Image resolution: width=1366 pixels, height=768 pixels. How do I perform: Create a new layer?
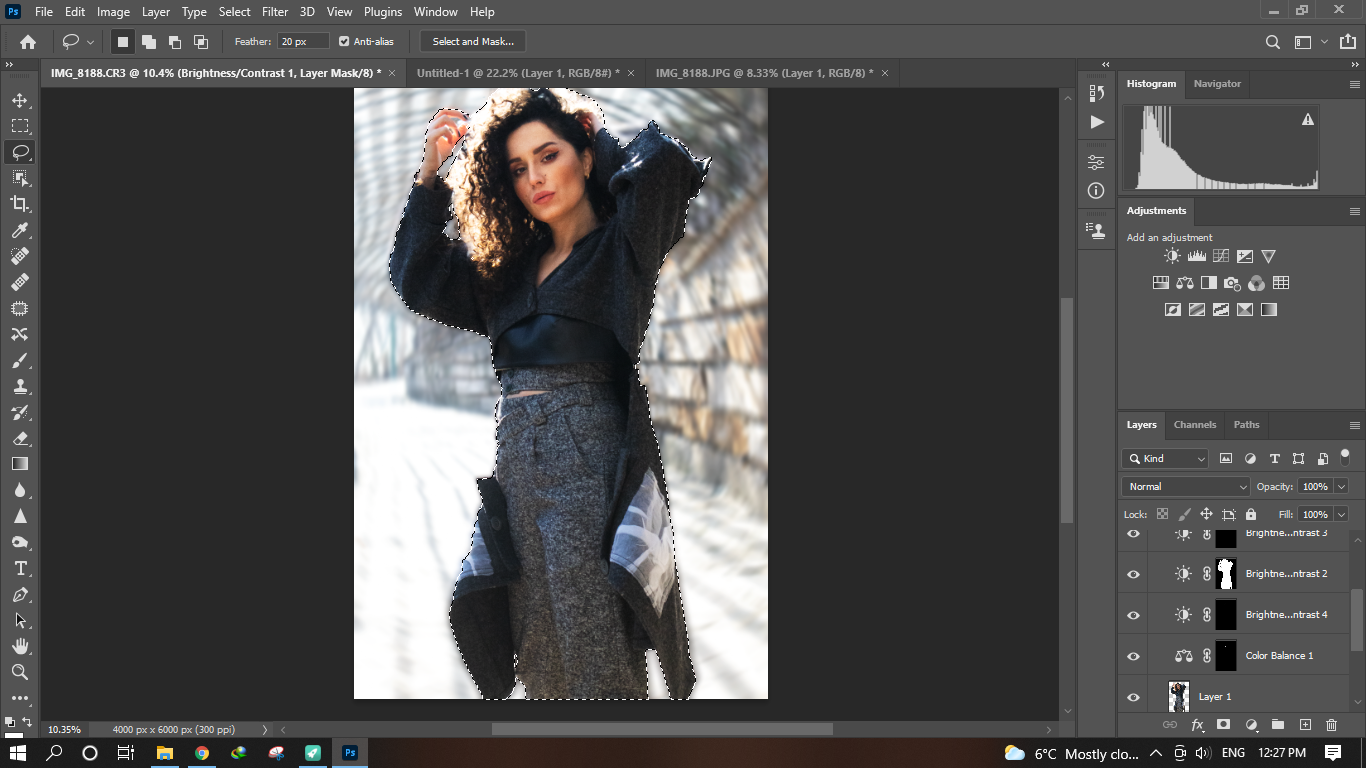1305,725
